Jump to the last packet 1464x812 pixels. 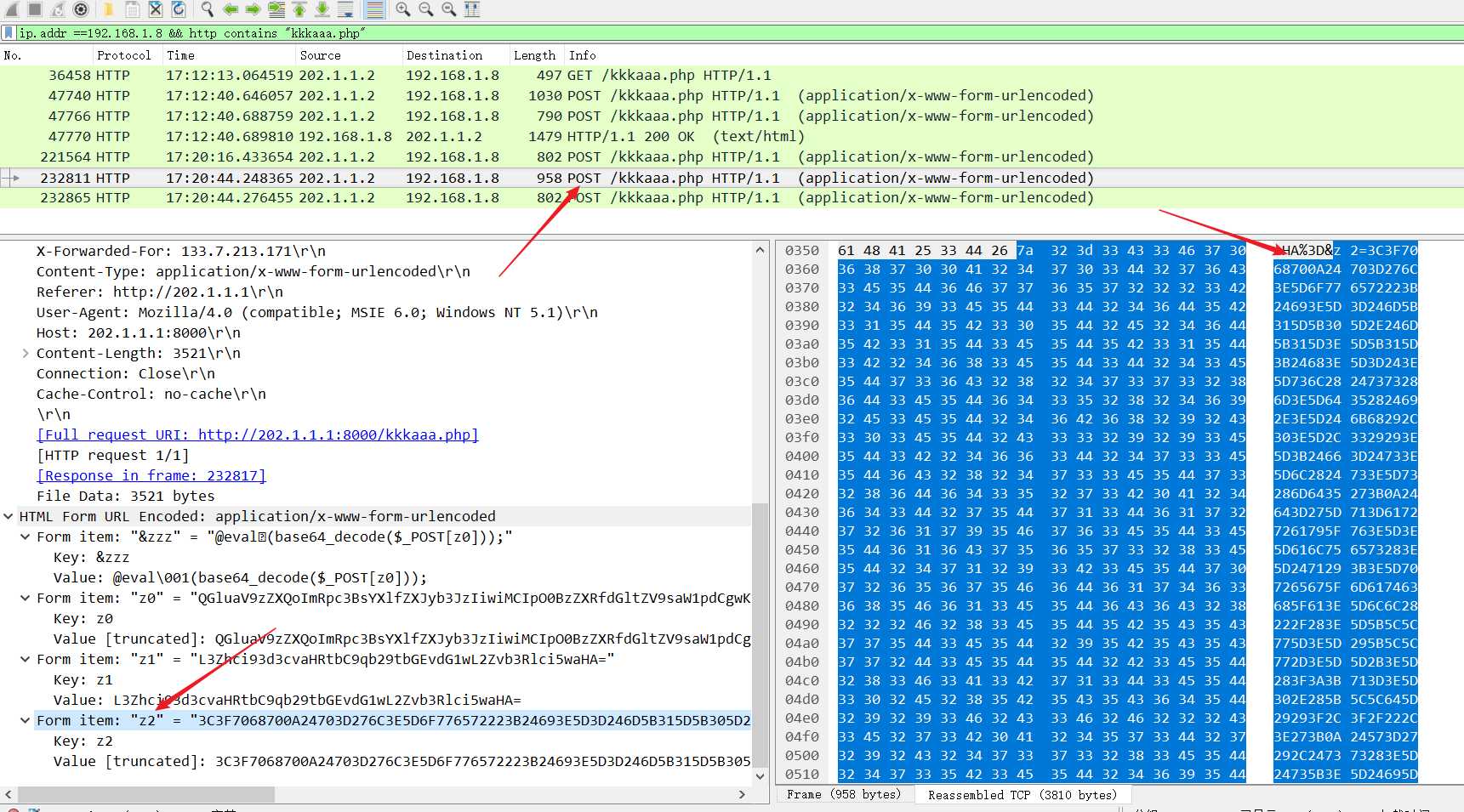tap(322, 9)
